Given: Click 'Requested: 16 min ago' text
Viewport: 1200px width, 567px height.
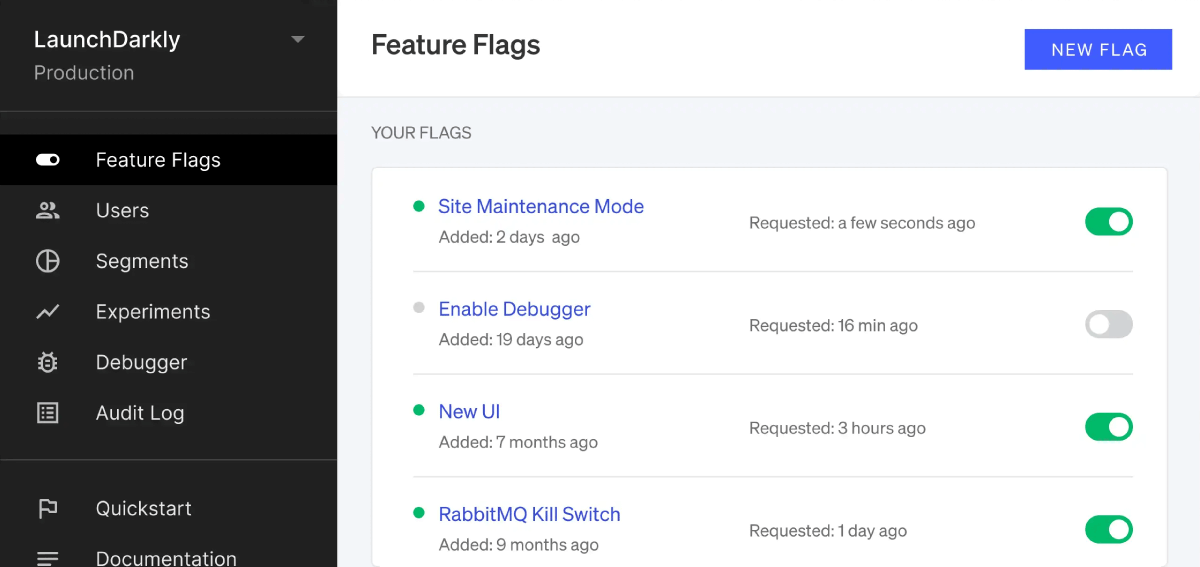Looking at the screenshot, I should 833,325.
